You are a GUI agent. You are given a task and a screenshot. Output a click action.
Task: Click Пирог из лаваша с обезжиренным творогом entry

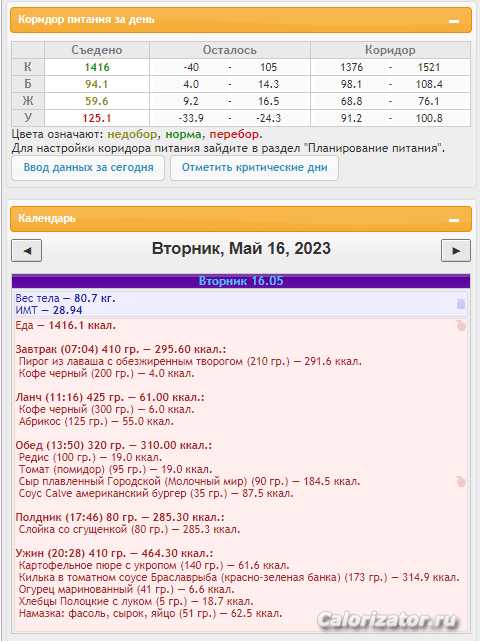(x=190, y=361)
